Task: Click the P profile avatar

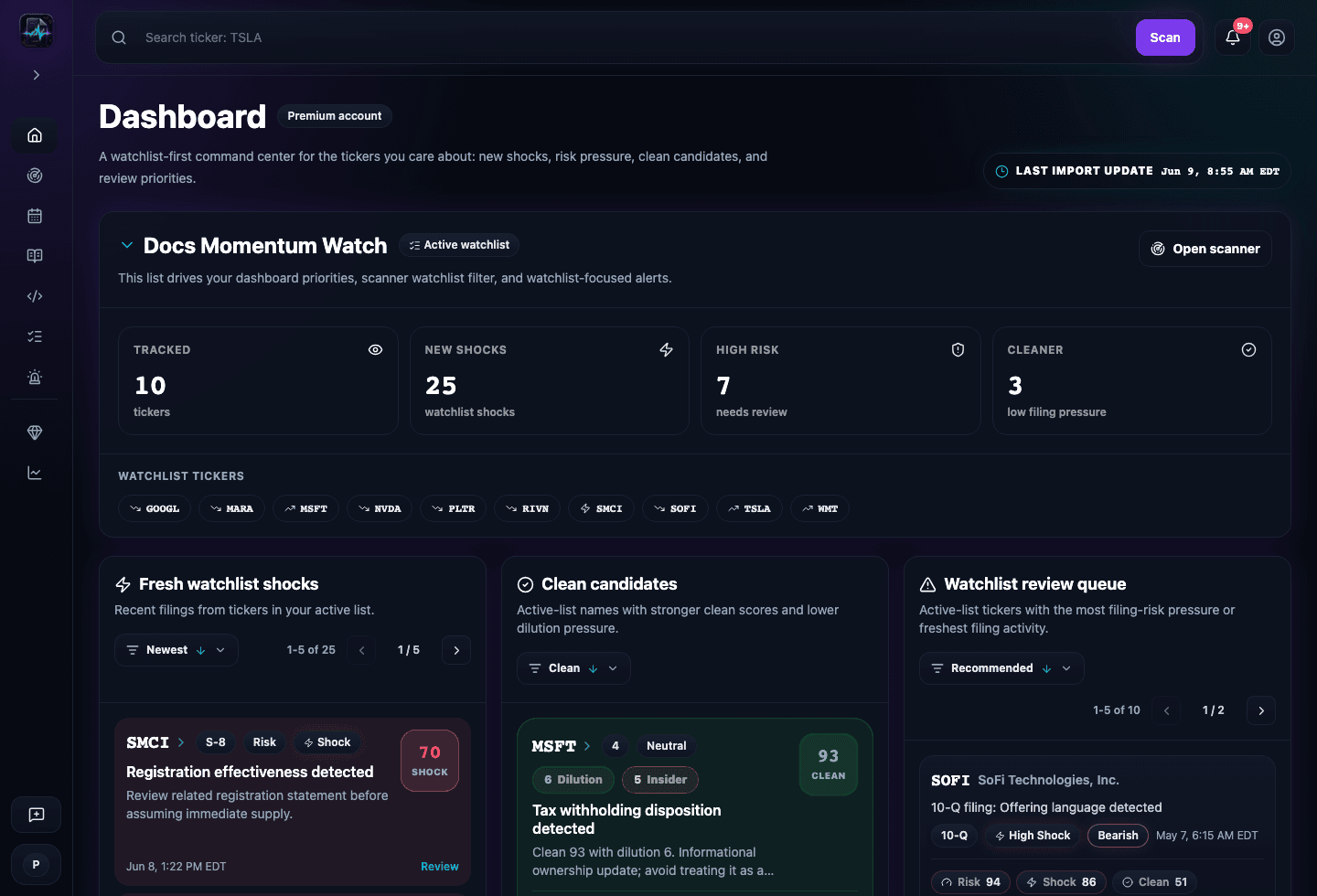Action: click(37, 864)
